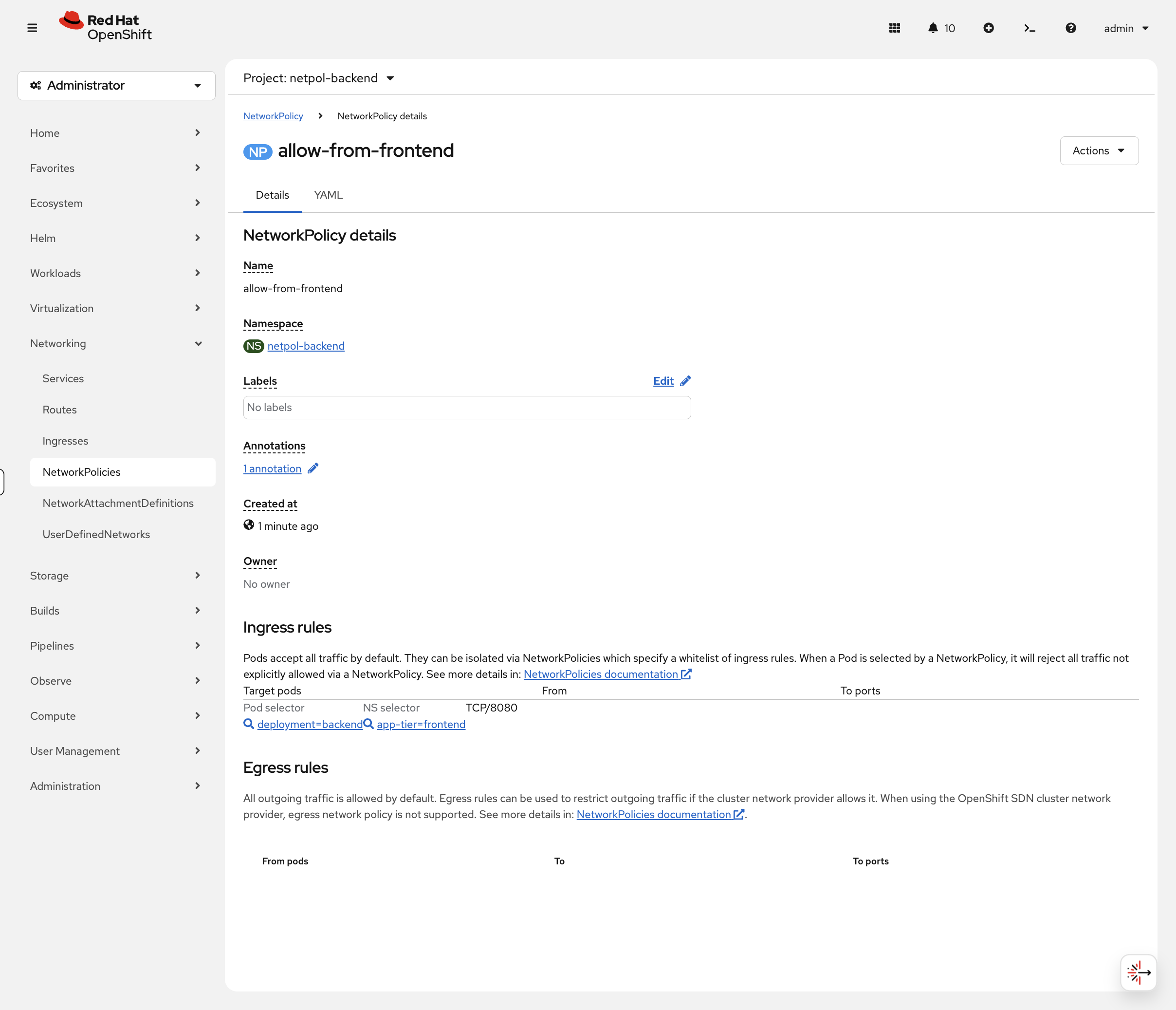Image resolution: width=1176 pixels, height=1010 pixels.
Task: View notifications via the bell icon
Action: [x=933, y=28]
